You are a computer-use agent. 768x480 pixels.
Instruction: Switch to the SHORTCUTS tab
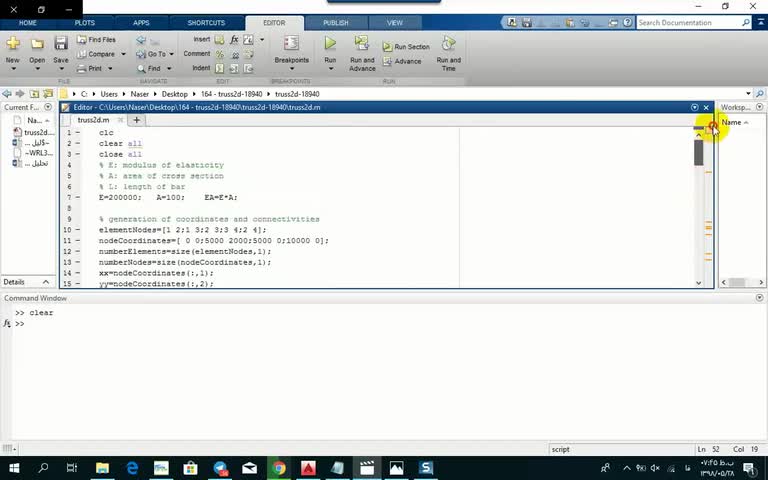(x=206, y=23)
